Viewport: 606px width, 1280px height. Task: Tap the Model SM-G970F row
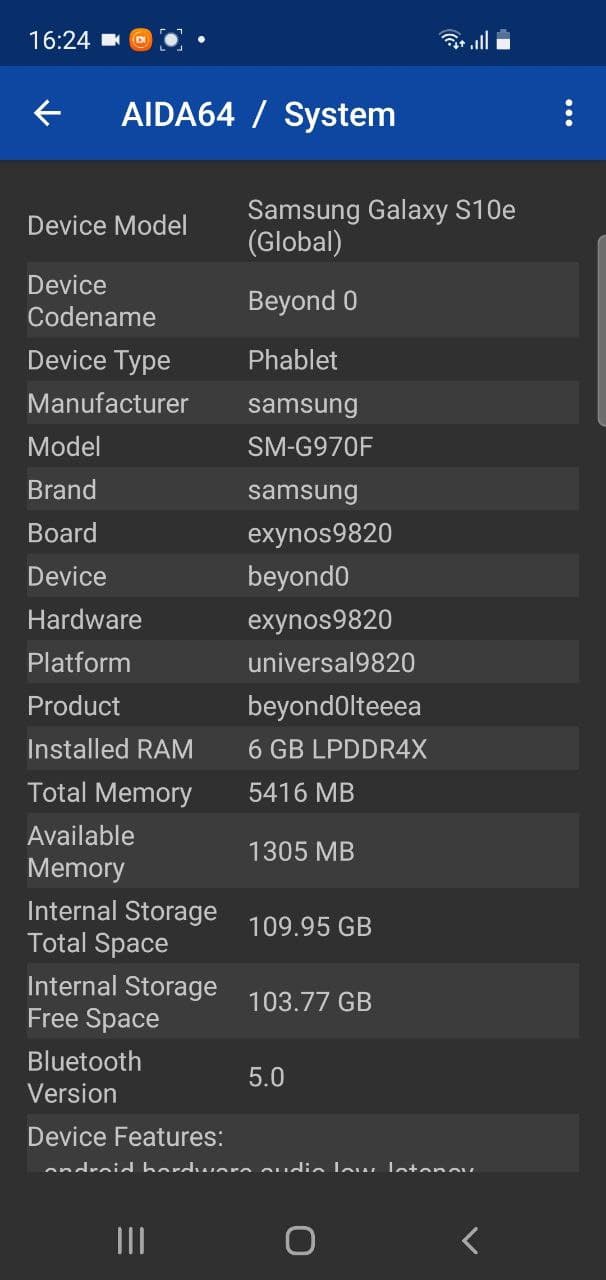(302, 447)
